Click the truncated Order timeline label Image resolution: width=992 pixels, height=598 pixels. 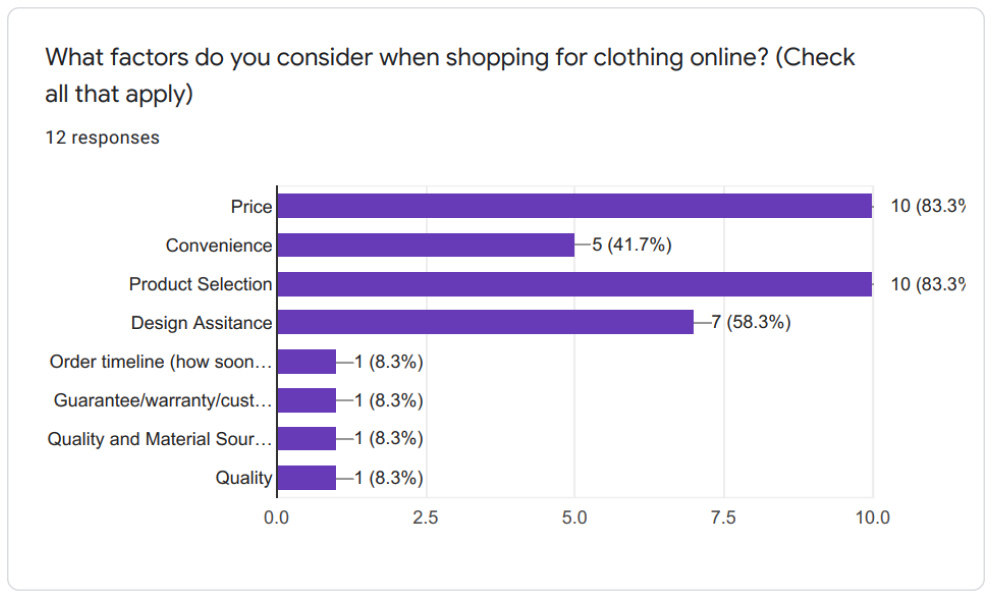[x=161, y=361]
